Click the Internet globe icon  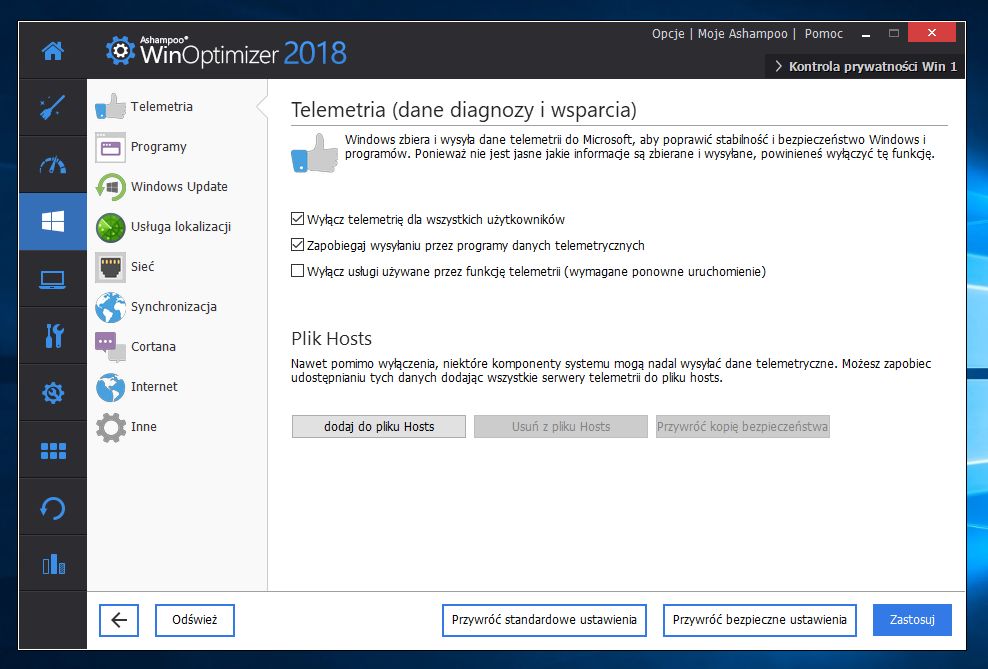coord(110,387)
